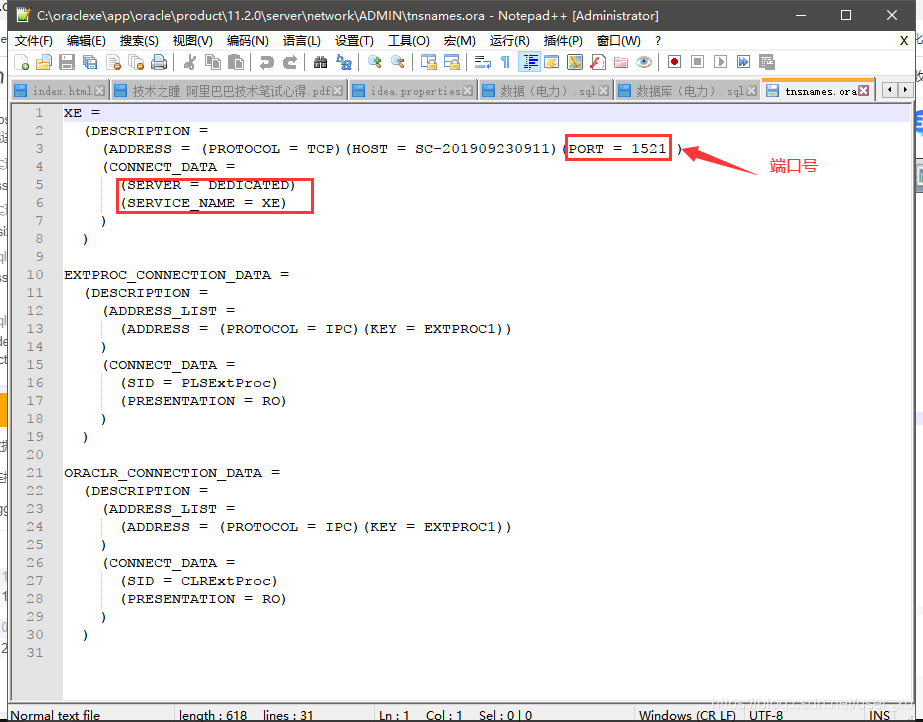Start macro recording with red dot

pos(675,62)
